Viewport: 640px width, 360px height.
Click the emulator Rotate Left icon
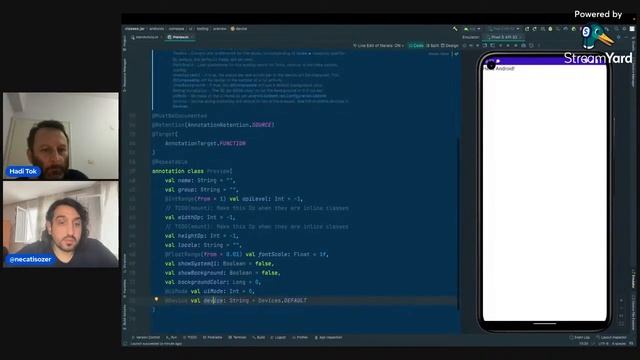pos(485,46)
